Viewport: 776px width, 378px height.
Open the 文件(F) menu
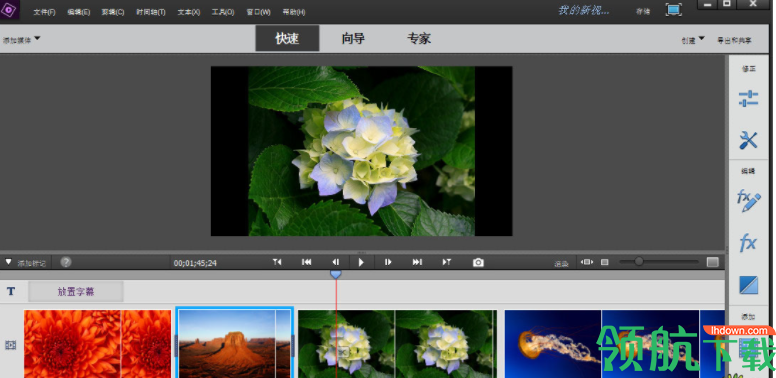pos(45,12)
